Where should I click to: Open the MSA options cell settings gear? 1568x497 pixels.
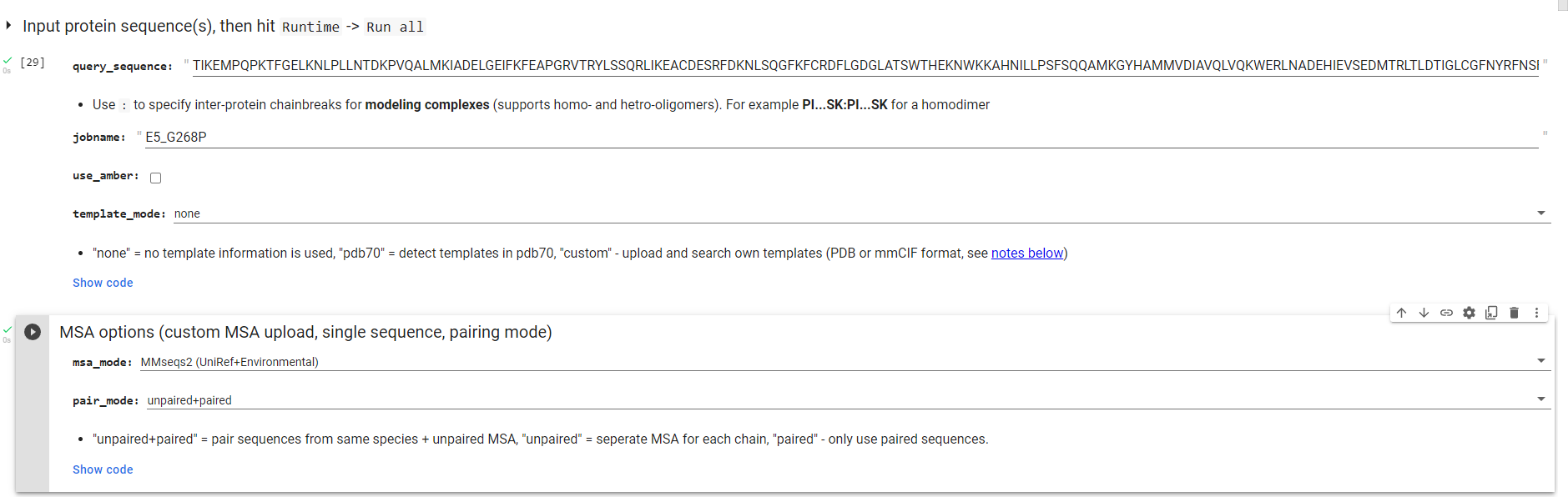[x=1469, y=313]
